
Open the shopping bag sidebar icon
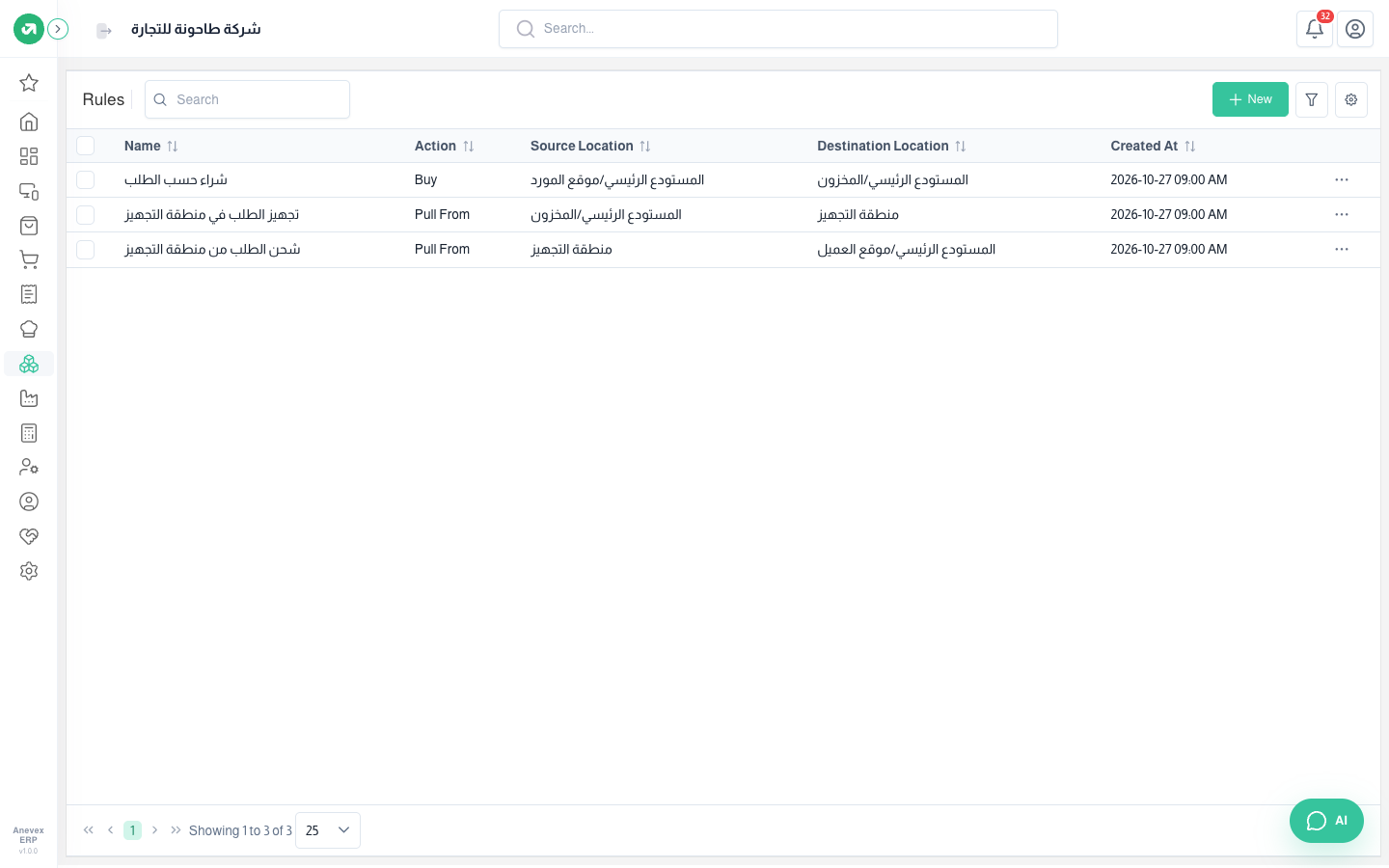(x=29, y=226)
